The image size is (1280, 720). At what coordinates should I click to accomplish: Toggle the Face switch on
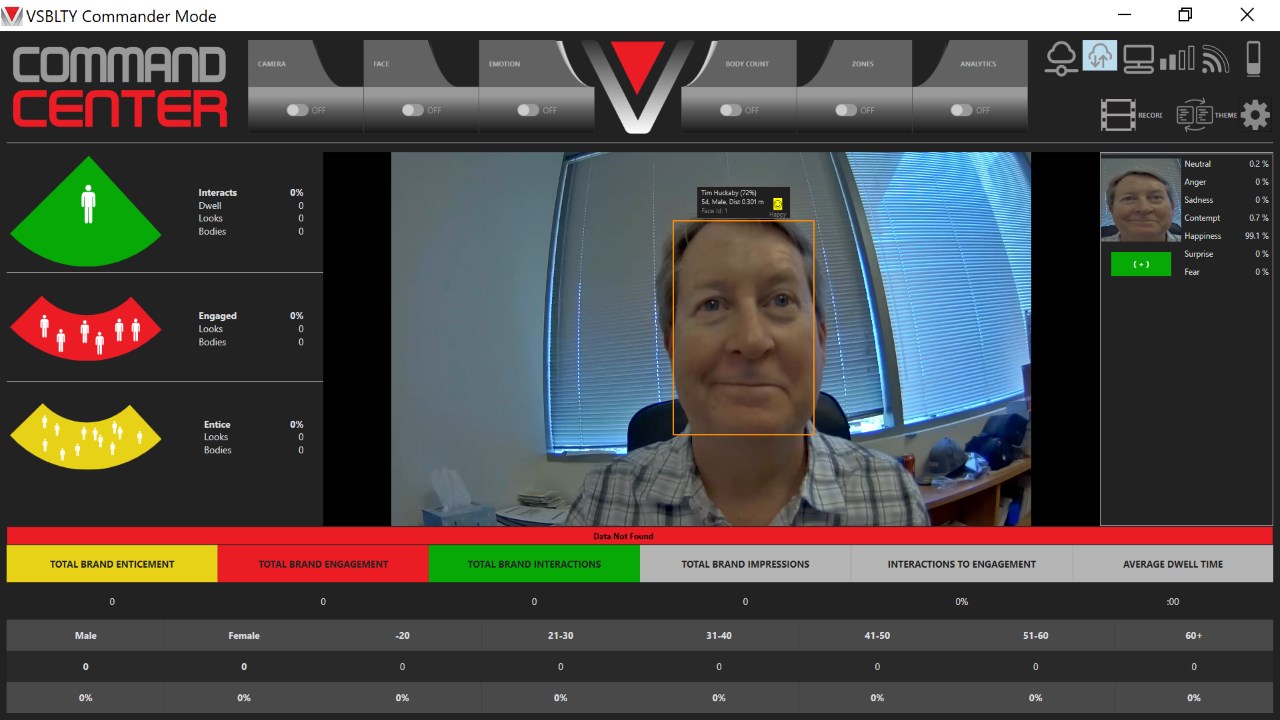413,110
